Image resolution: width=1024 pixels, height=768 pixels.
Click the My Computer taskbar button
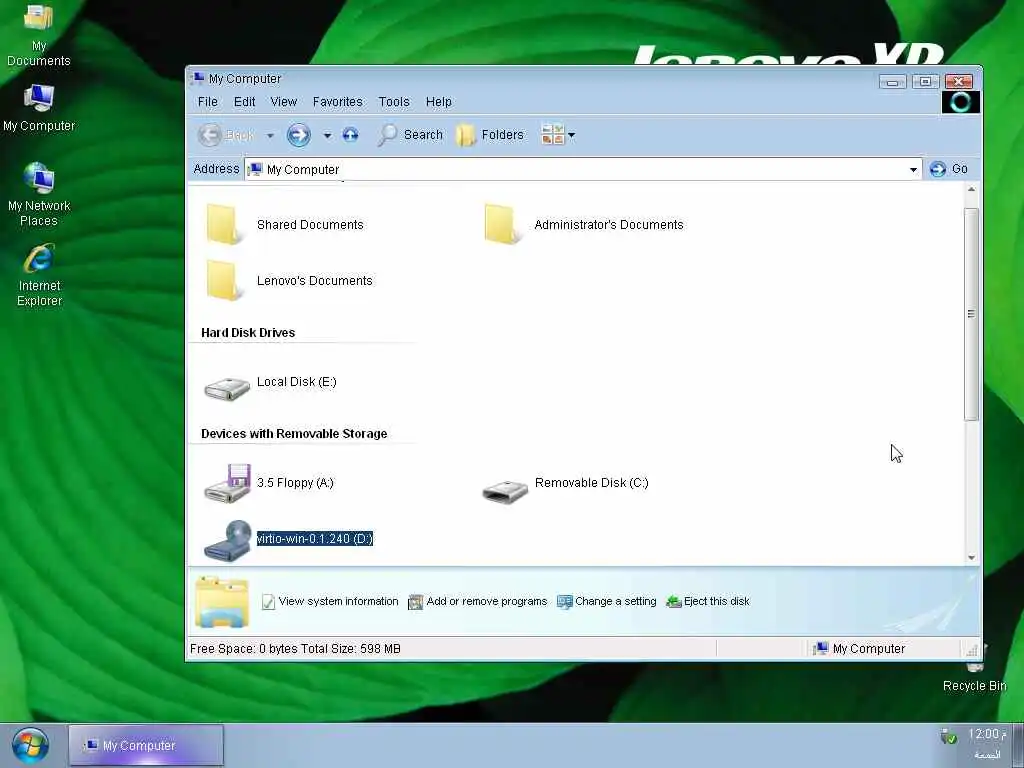pyautogui.click(x=146, y=745)
